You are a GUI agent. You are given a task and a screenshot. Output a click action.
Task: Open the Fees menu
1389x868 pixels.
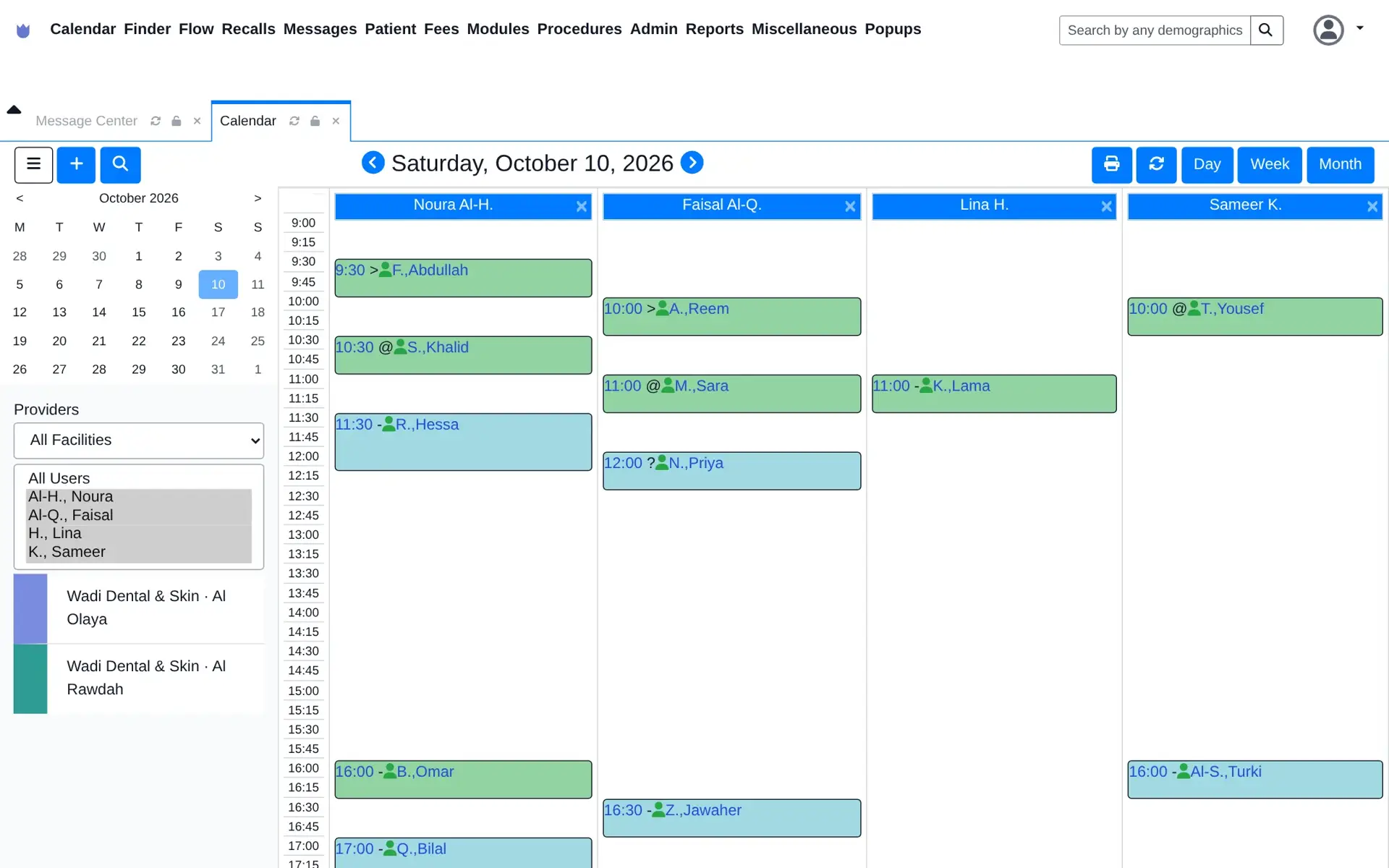point(441,29)
